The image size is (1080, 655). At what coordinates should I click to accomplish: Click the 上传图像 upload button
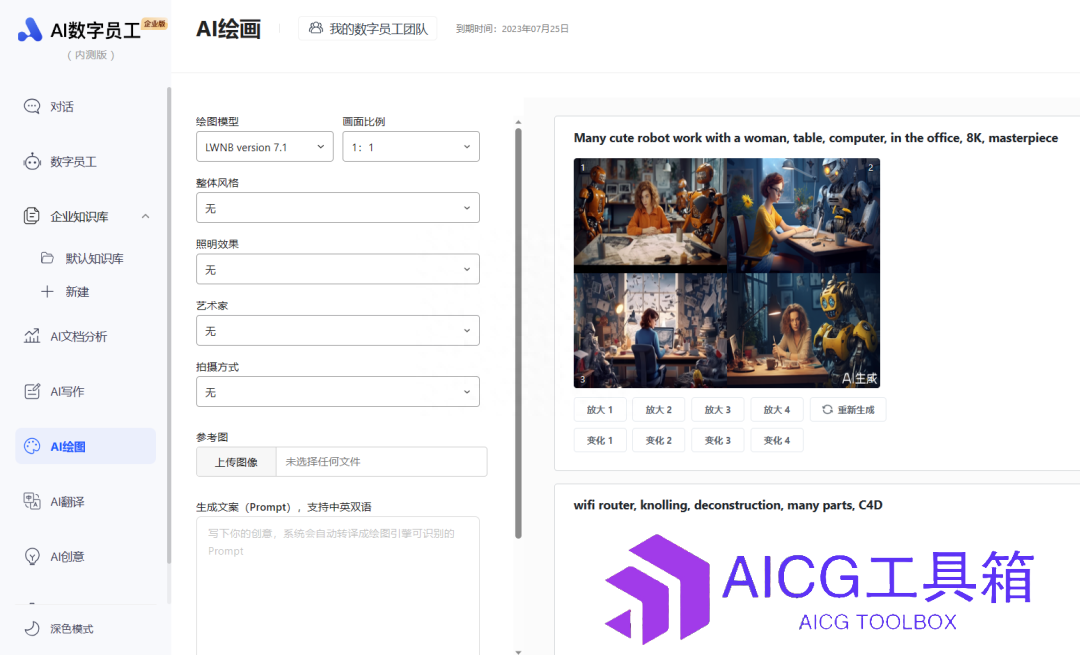[236, 461]
